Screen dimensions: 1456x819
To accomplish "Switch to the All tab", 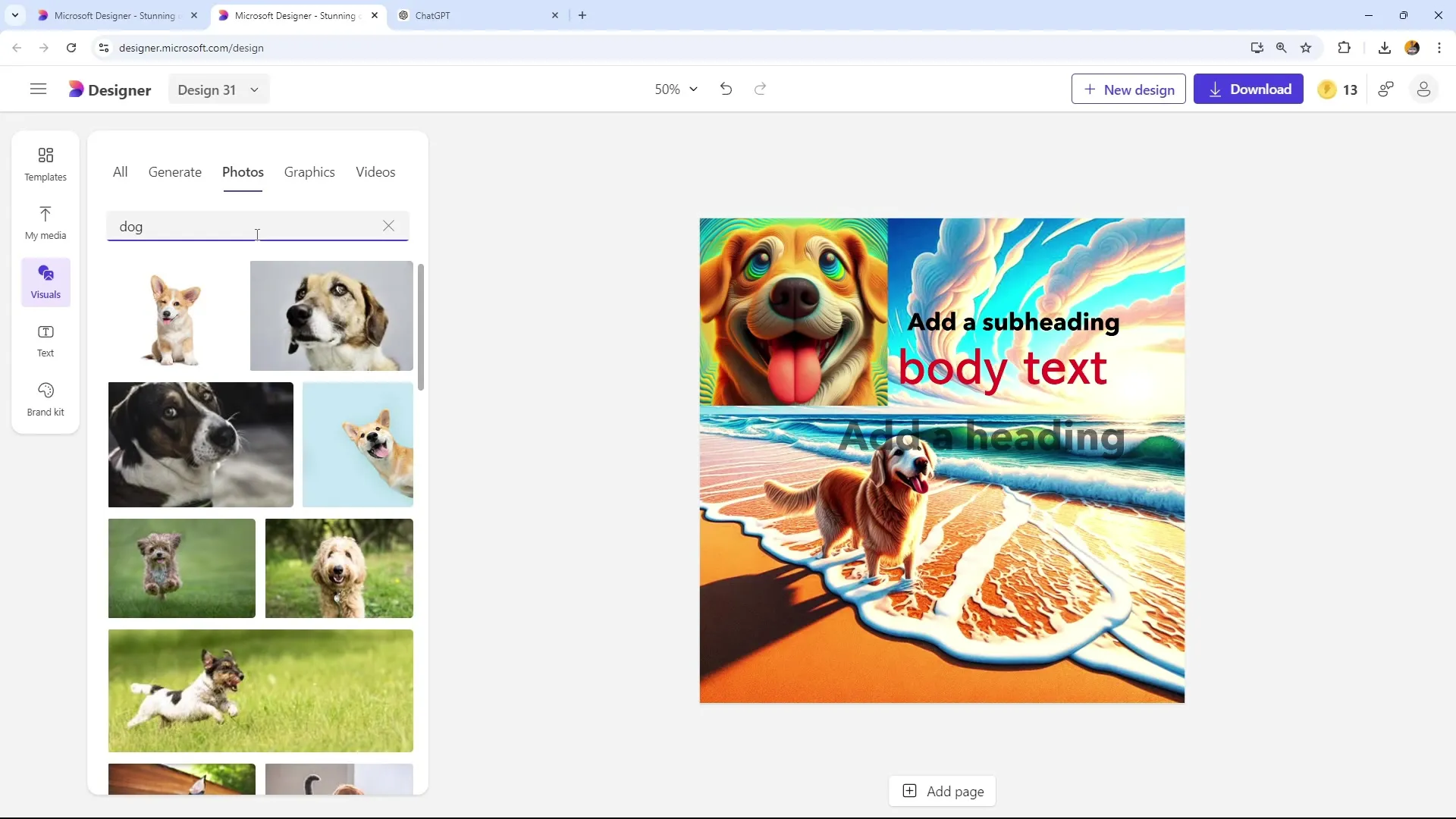I will [x=120, y=172].
